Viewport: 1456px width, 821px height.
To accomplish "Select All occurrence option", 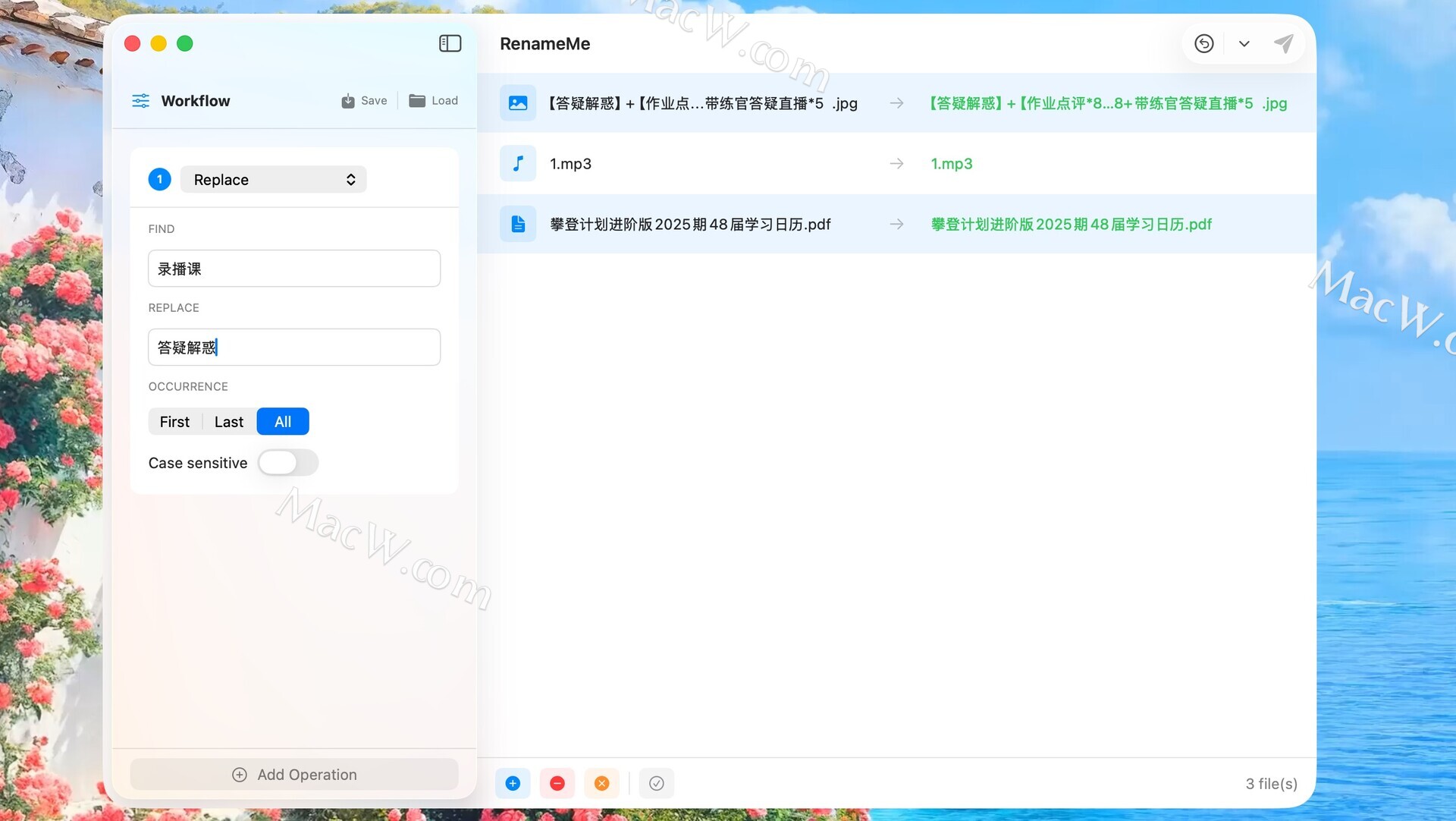I will point(282,422).
